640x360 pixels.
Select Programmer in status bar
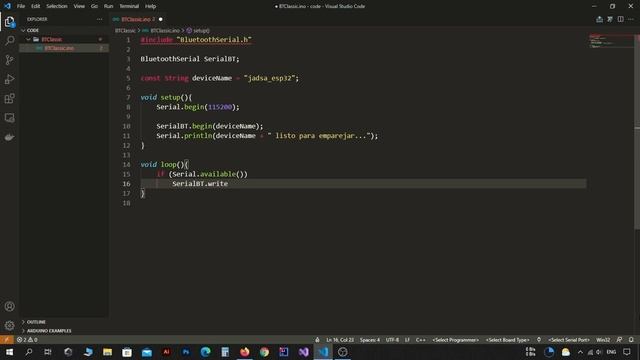click(455, 340)
